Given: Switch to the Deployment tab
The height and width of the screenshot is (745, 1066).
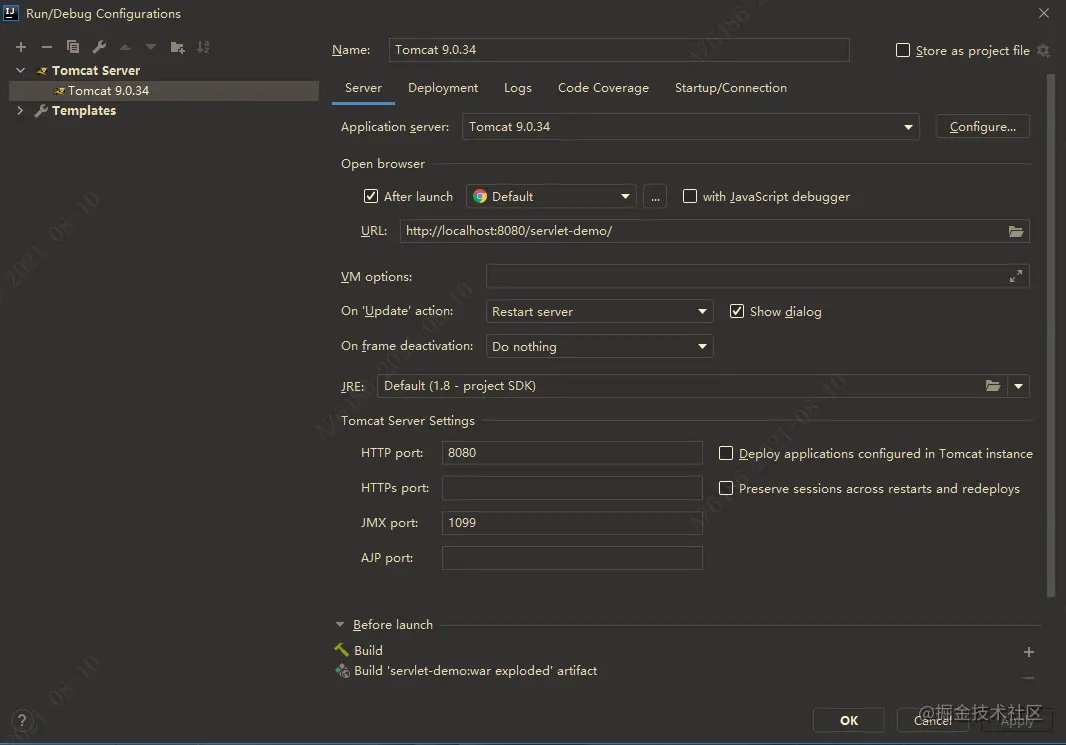Looking at the screenshot, I should pyautogui.click(x=443, y=88).
